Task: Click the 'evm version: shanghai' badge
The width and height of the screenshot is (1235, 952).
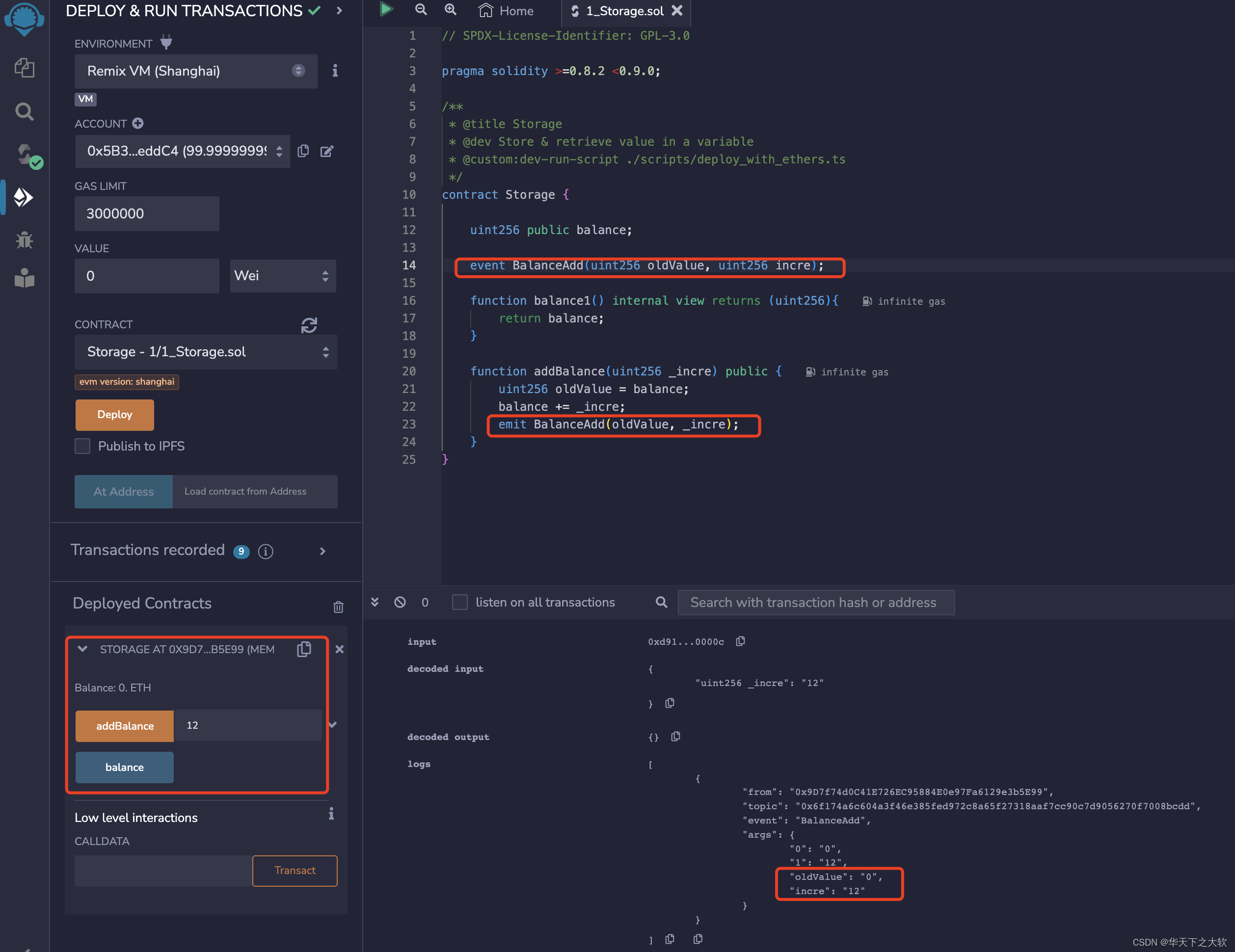Action: (127, 382)
